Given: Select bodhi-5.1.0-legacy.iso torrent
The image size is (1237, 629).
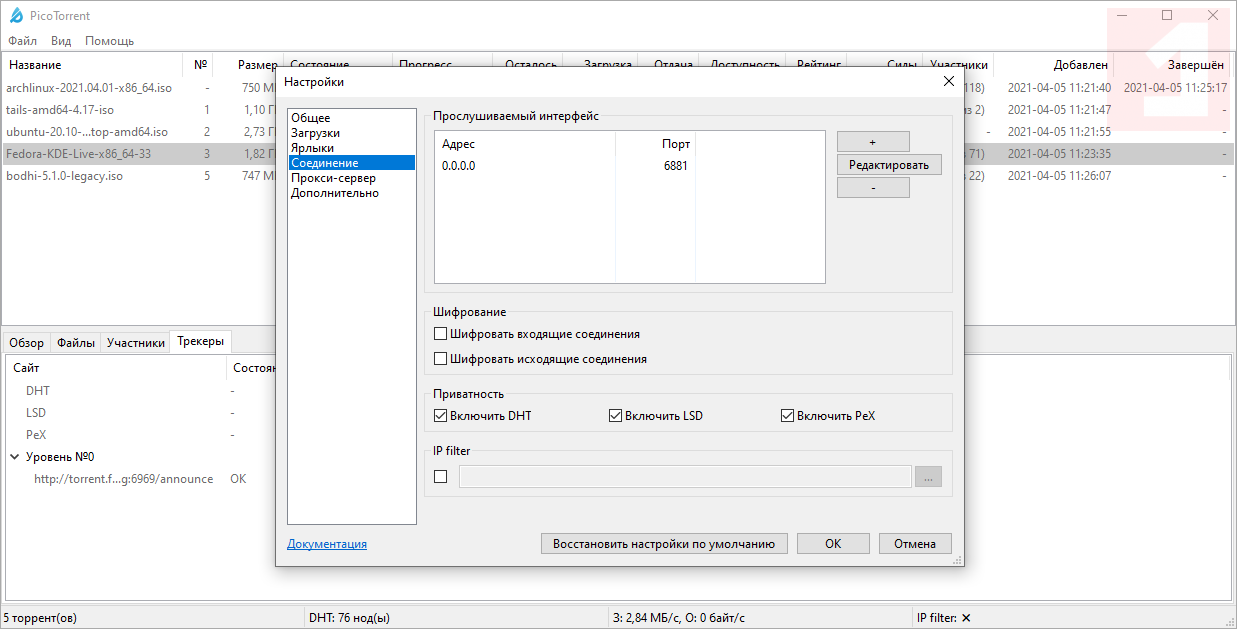Looking at the screenshot, I should pyautogui.click(x=65, y=176).
